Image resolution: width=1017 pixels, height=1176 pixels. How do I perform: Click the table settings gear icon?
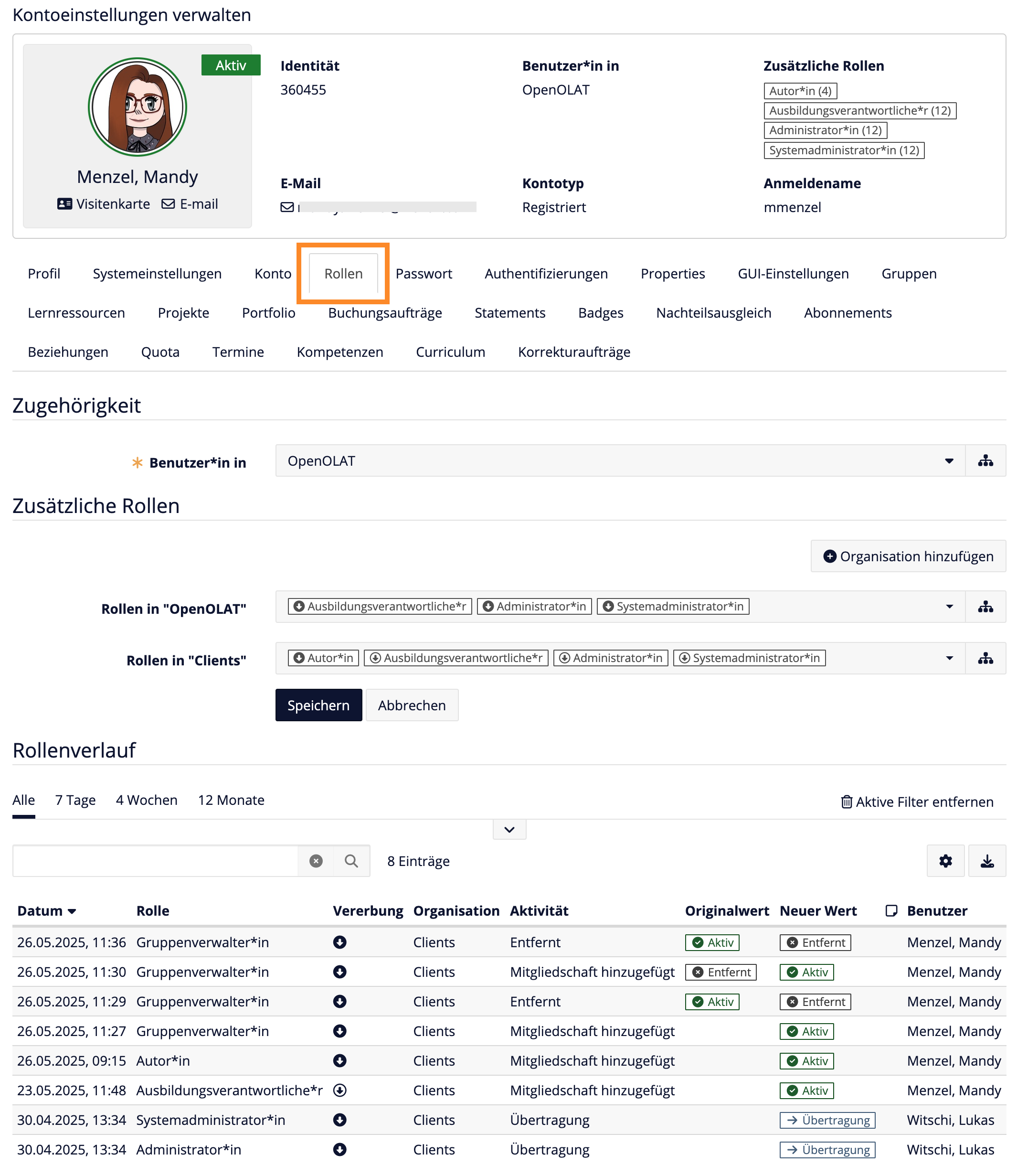[945, 861]
